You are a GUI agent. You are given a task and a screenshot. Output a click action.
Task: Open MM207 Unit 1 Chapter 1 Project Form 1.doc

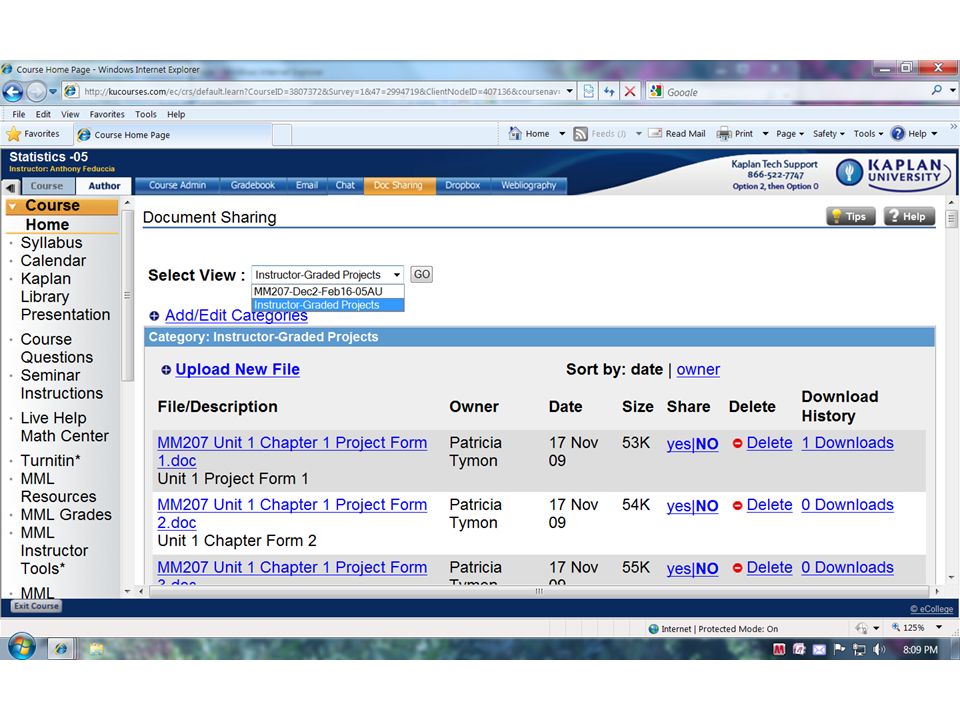point(292,451)
